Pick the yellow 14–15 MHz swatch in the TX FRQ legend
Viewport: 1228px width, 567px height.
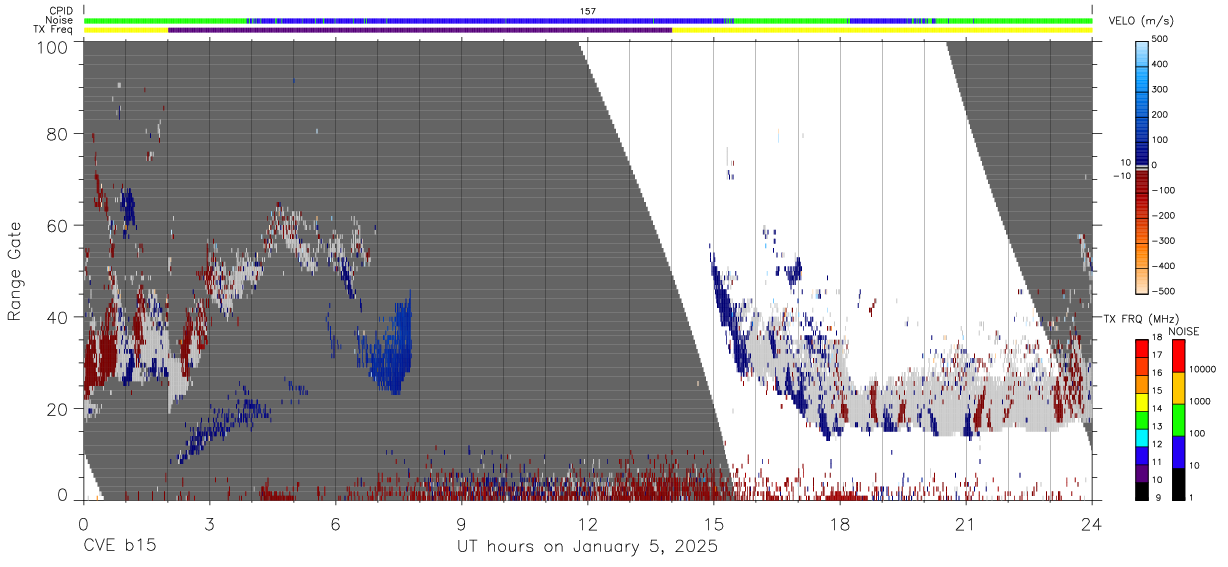(x=1142, y=402)
